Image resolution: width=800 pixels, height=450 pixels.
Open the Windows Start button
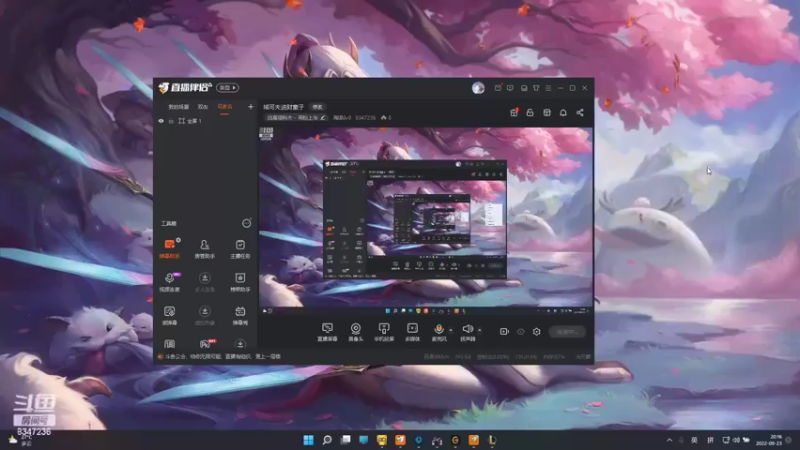coord(309,440)
